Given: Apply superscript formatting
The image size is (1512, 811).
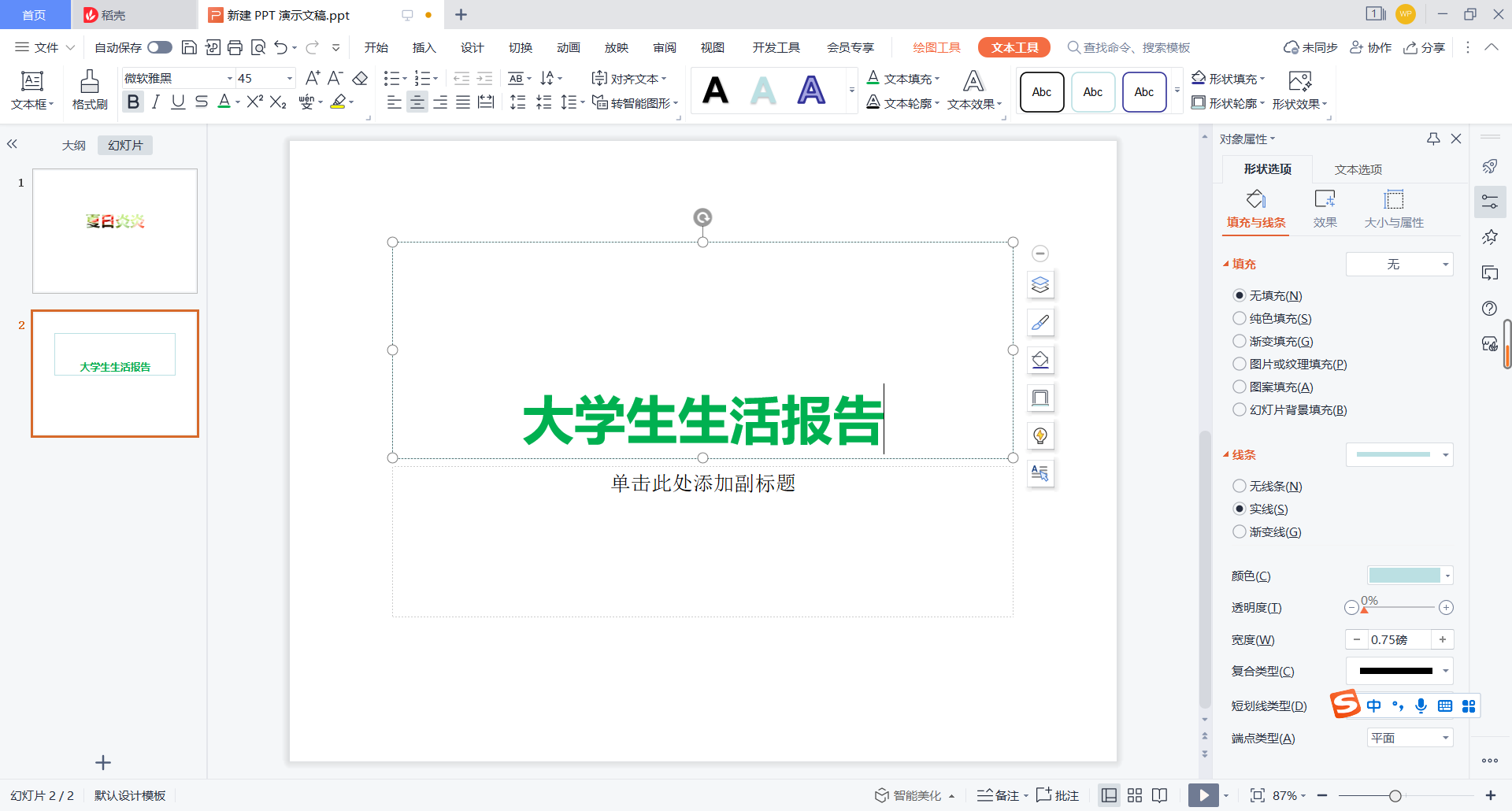Looking at the screenshot, I should pyautogui.click(x=254, y=102).
